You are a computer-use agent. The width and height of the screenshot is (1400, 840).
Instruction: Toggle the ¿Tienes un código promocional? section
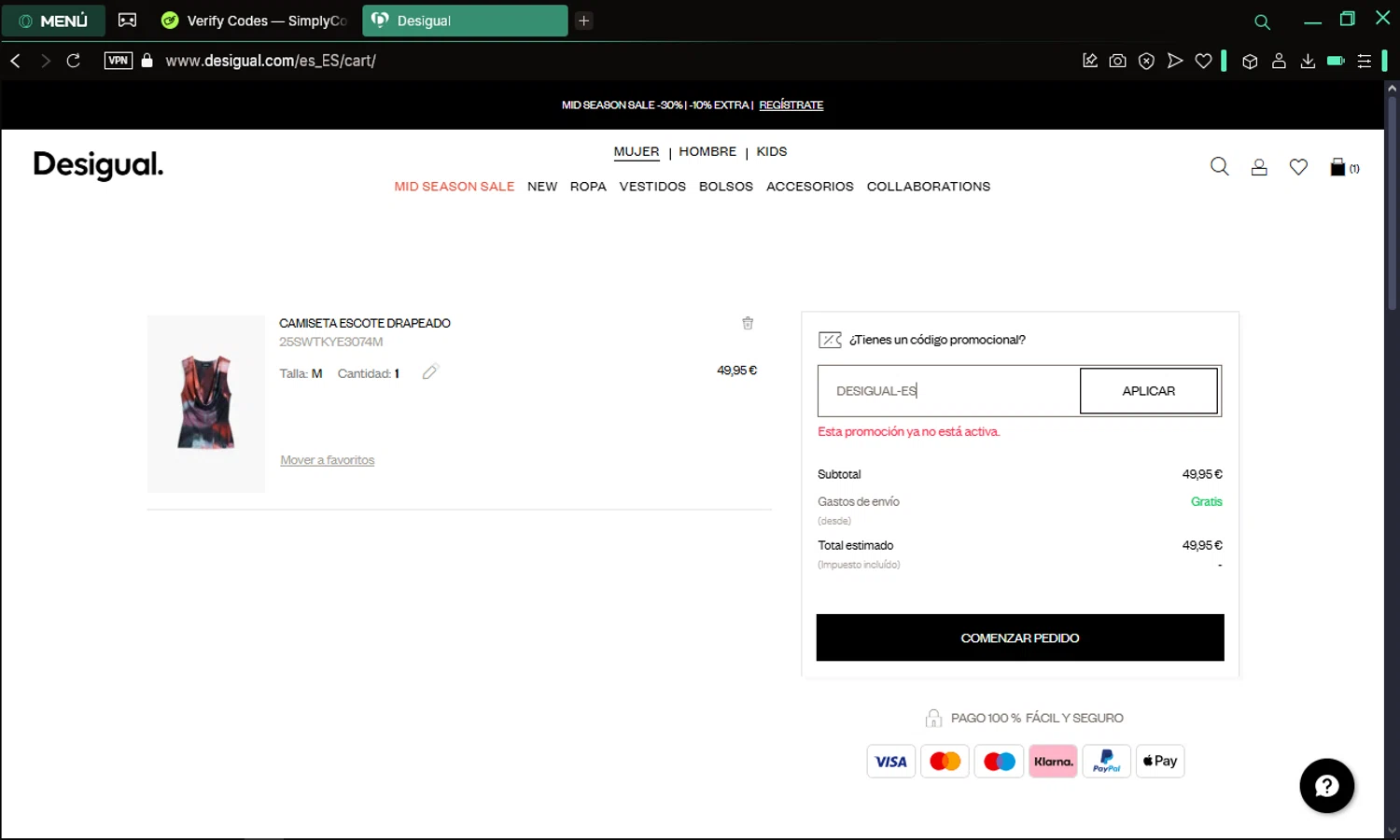click(x=922, y=340)
